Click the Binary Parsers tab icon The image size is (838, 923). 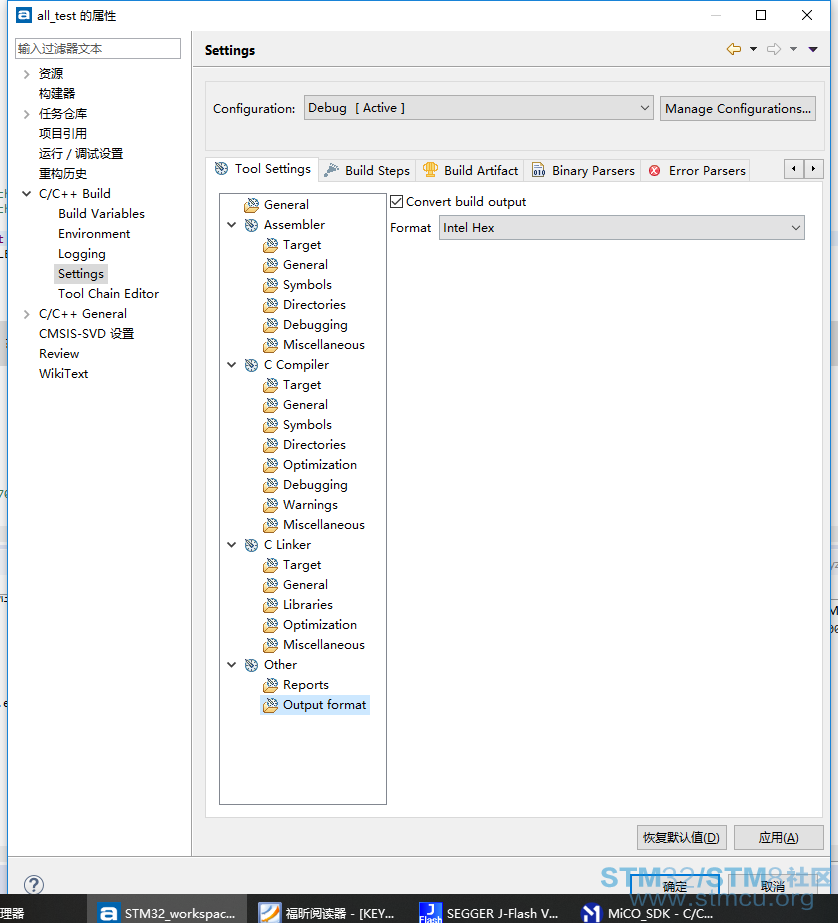[x=538, y=170]
